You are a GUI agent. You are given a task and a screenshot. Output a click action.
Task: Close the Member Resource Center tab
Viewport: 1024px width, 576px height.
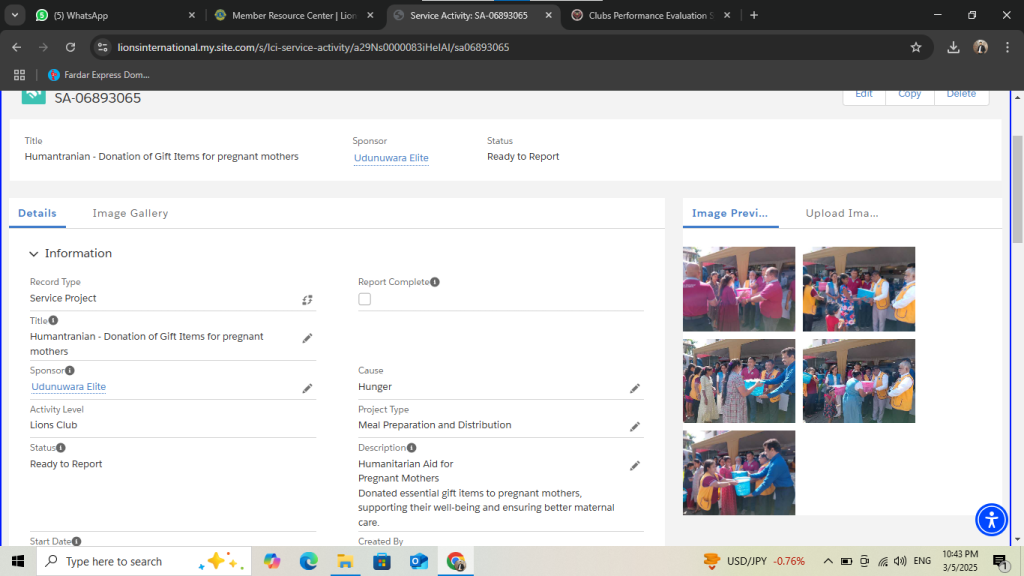point(370,15)
